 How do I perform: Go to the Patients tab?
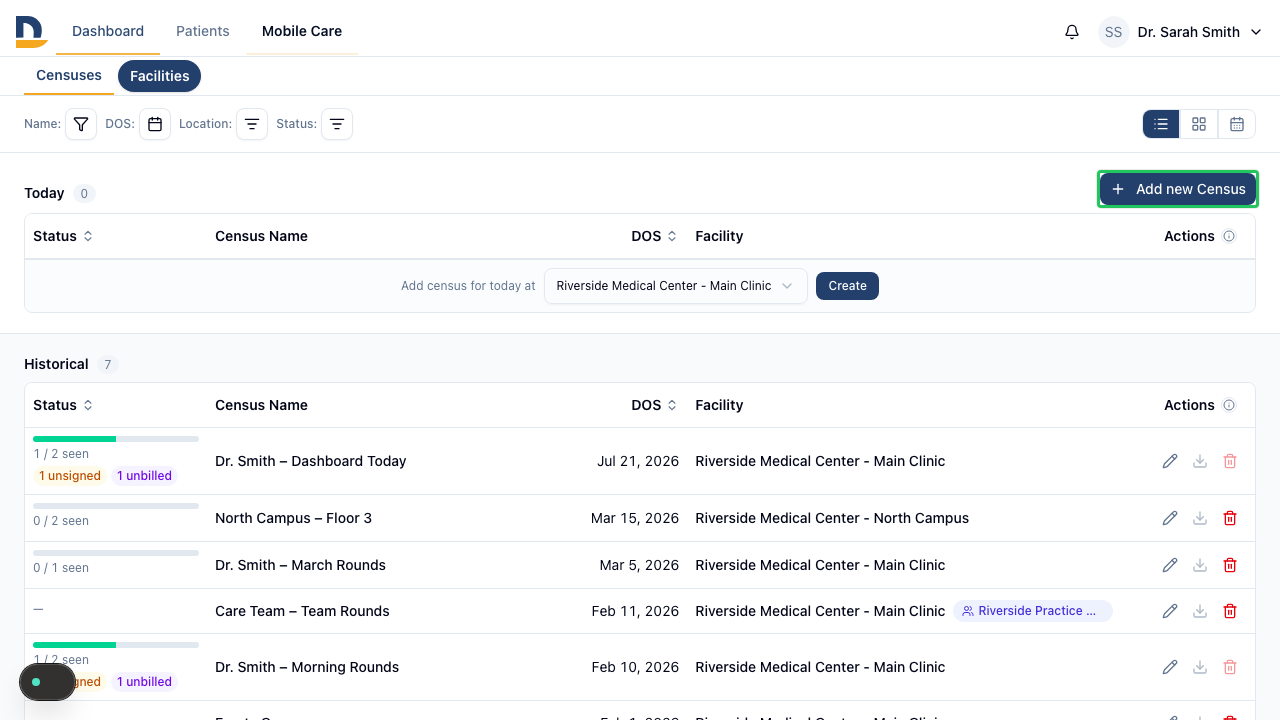click(203, 31)
